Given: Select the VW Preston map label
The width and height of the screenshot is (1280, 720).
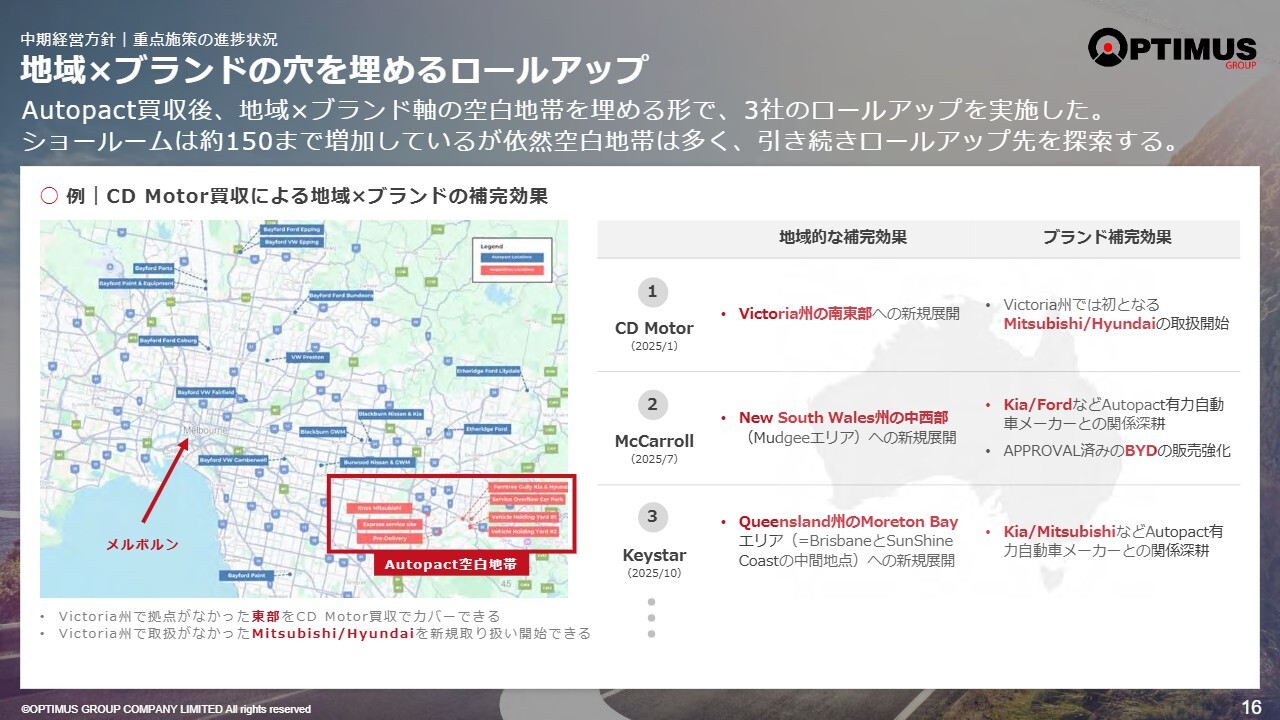Looking at the screenshot, I should tap(307, 357).
